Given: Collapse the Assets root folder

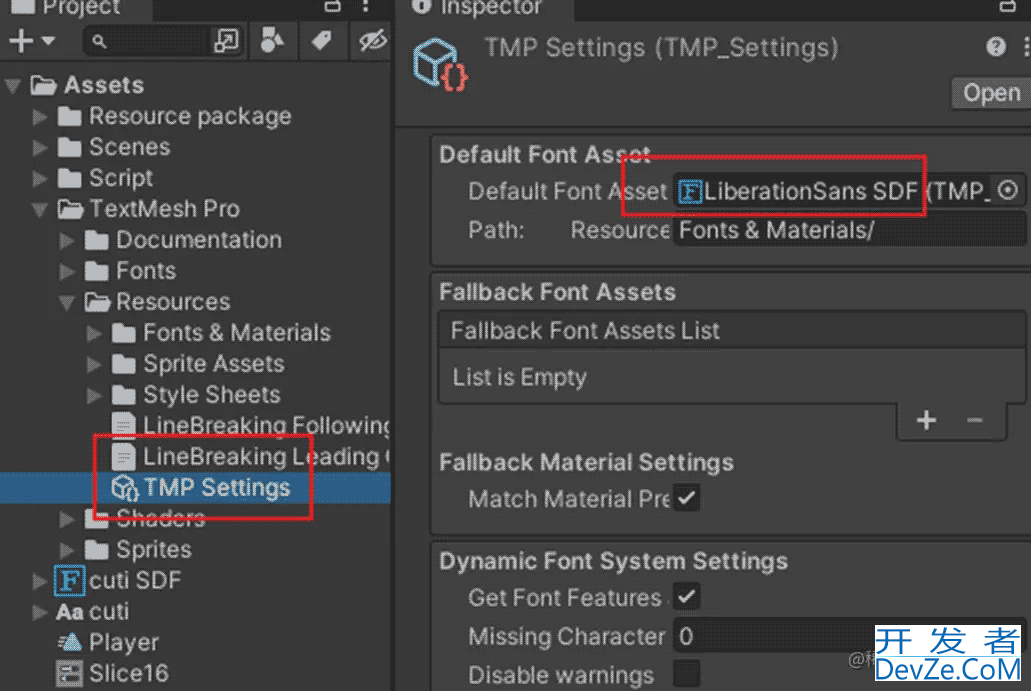Looking at the screenshot, I should click(13, 85).
